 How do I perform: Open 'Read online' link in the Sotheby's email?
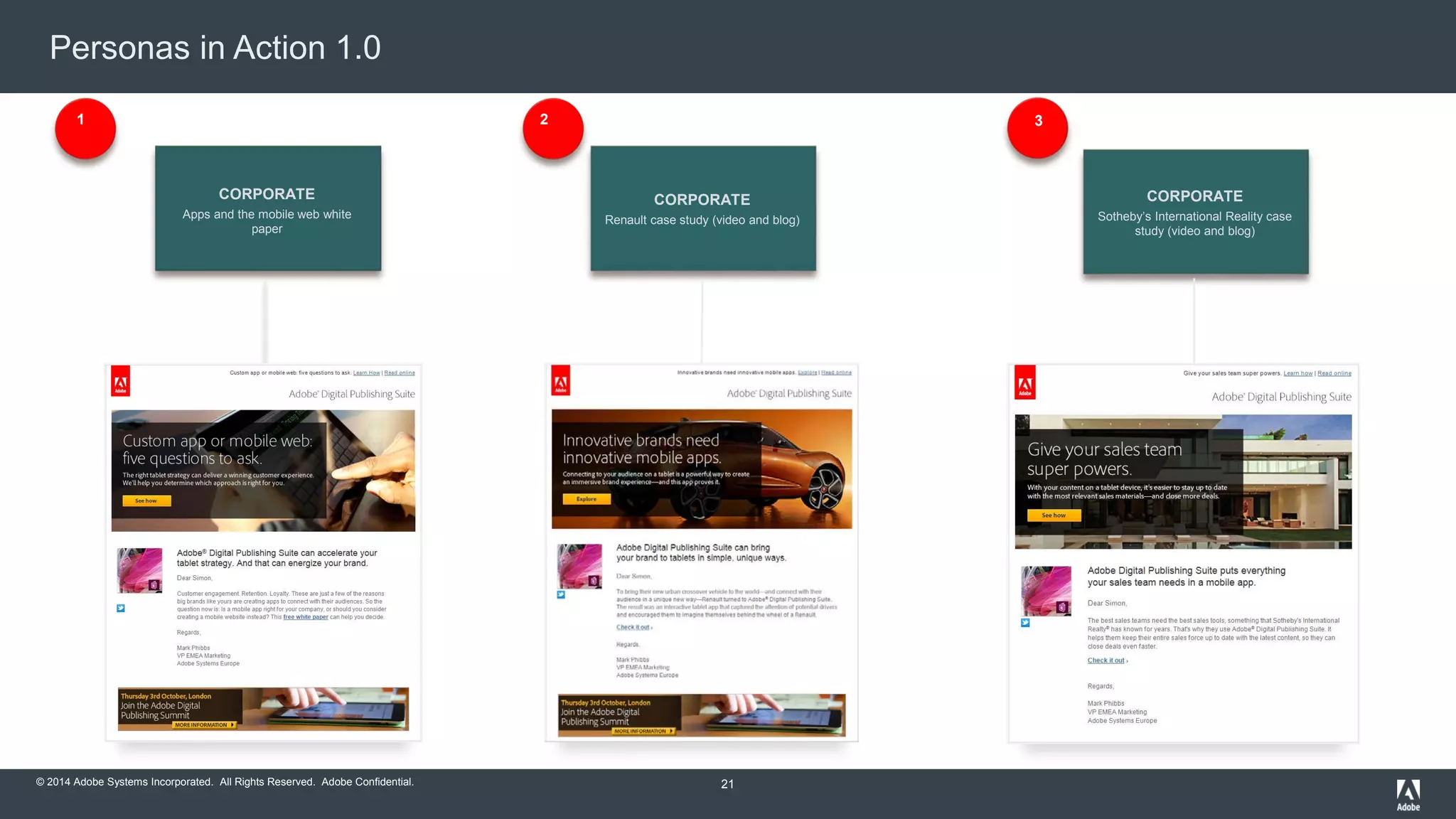[x=1334, y=373]
